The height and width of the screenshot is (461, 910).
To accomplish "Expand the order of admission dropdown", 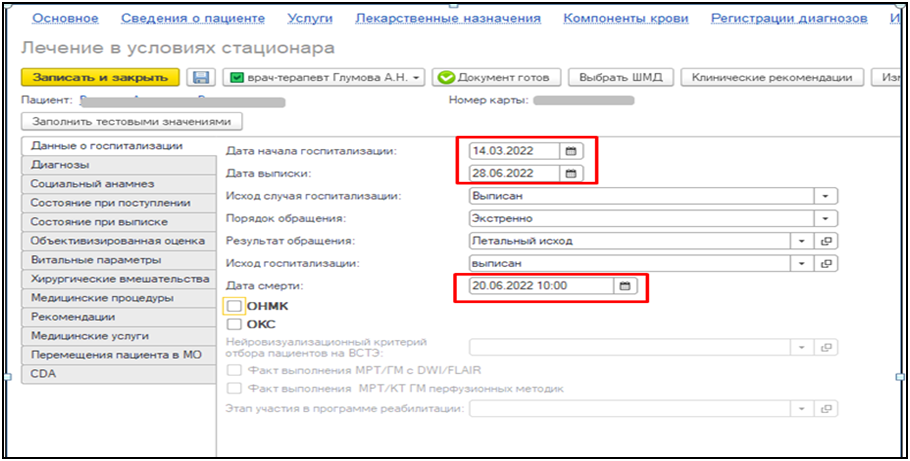I will pyautogui.click(x=826, y=218).
